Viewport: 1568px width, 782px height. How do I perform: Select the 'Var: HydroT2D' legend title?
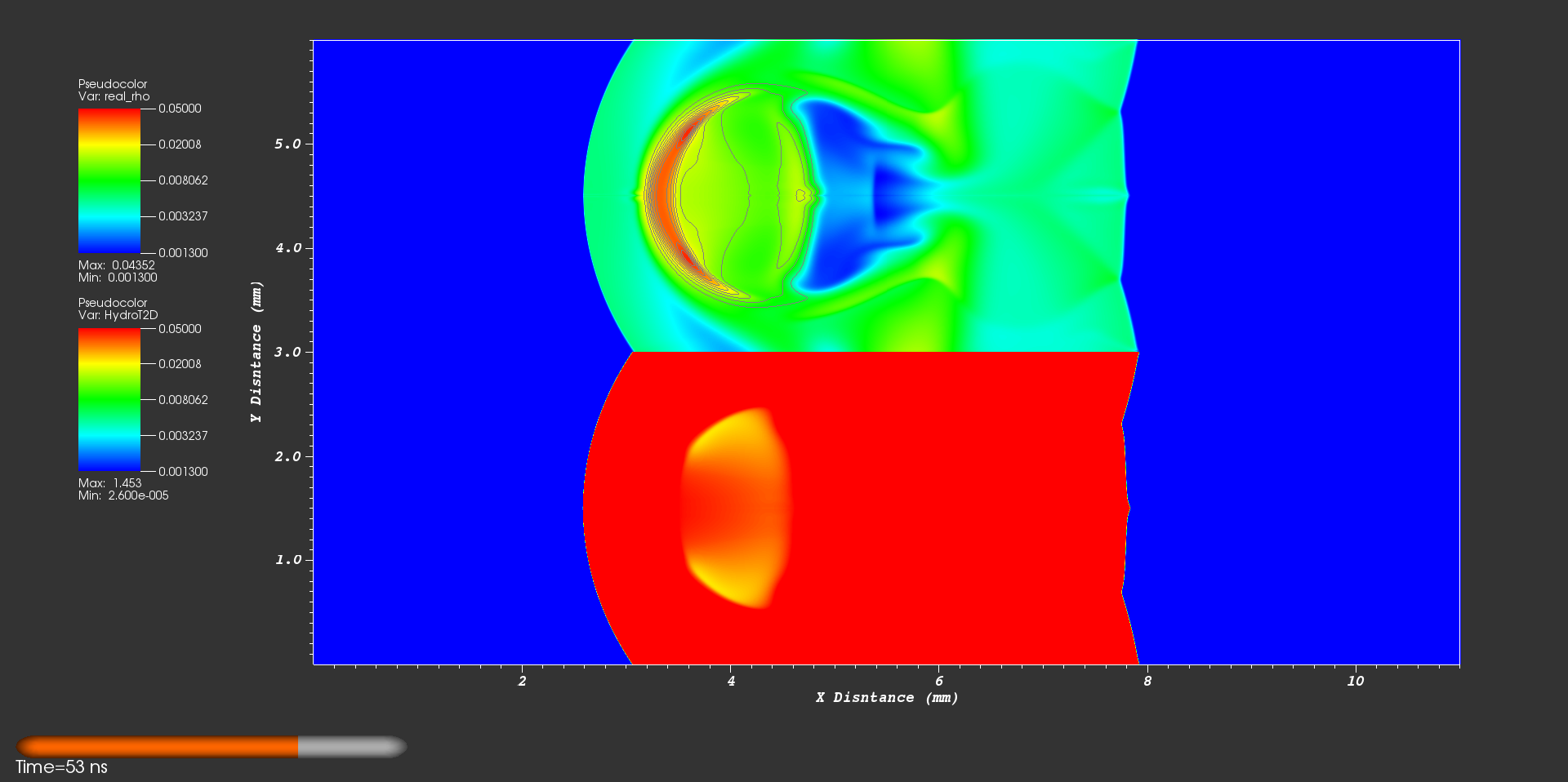pos(118,315)
